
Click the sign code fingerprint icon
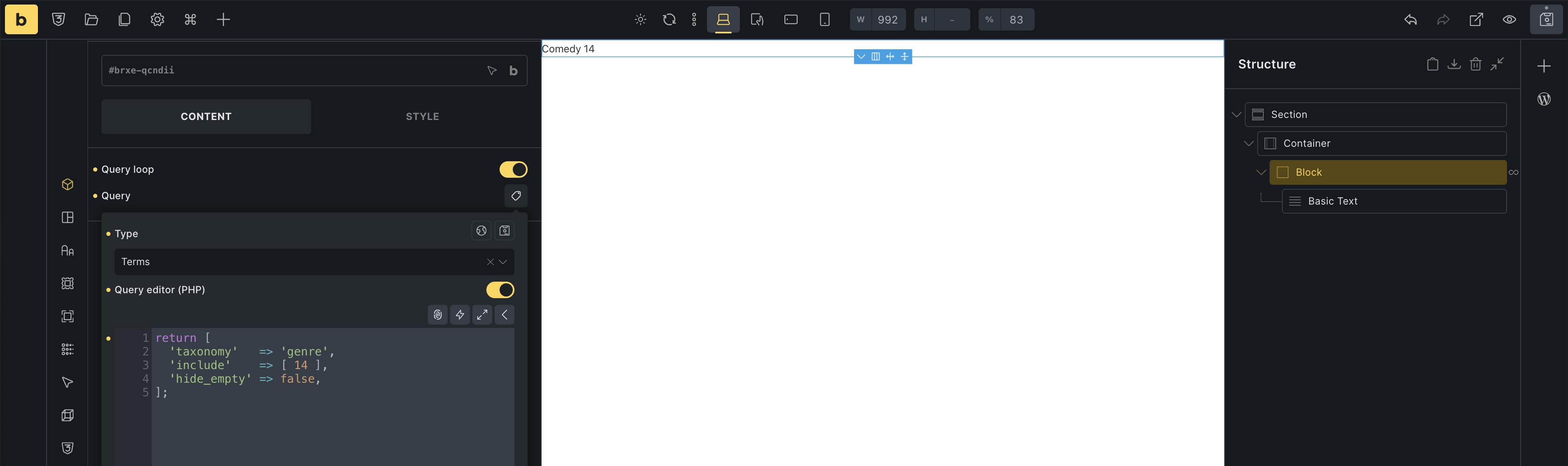438,315
